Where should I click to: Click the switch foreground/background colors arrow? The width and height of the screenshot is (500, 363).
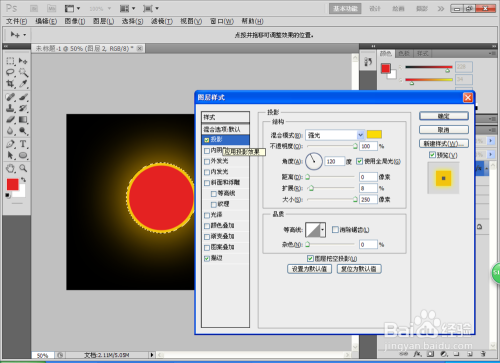click(x=23, y=180)
